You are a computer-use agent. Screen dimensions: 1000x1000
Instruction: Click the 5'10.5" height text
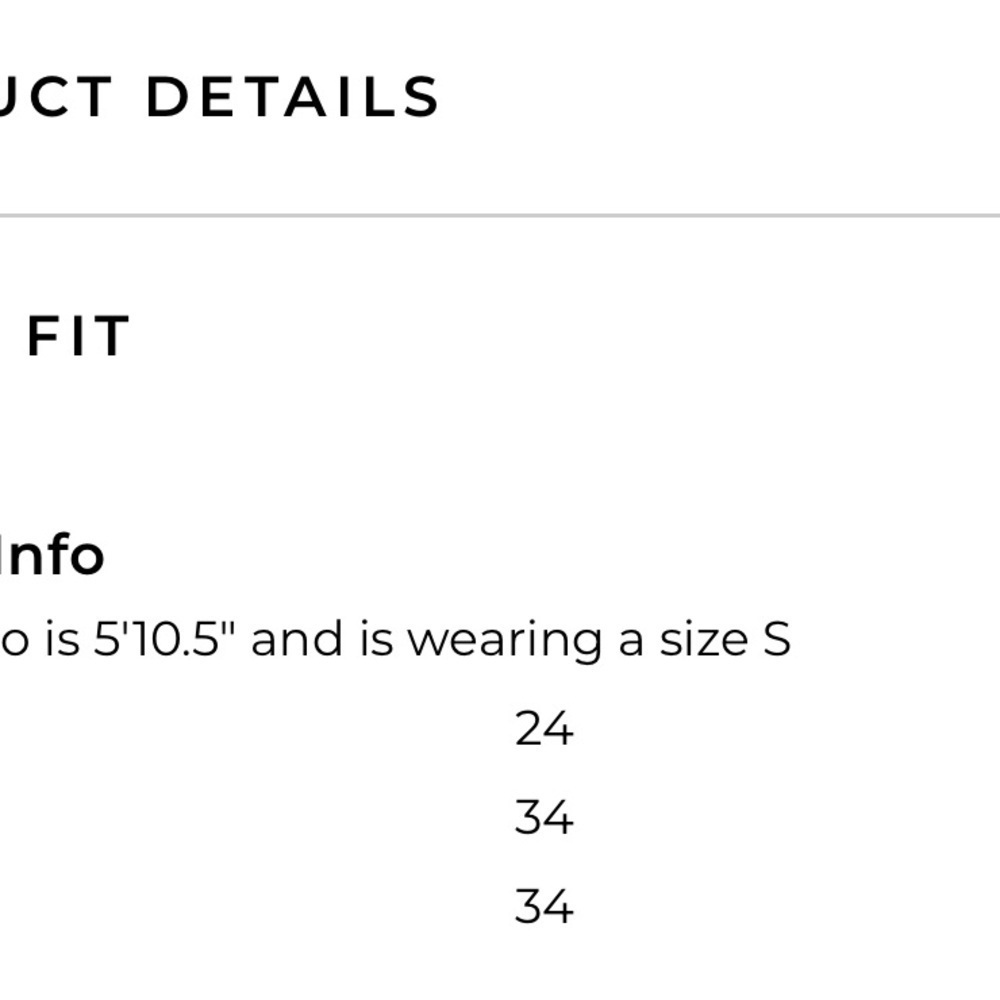coord(165,638)
